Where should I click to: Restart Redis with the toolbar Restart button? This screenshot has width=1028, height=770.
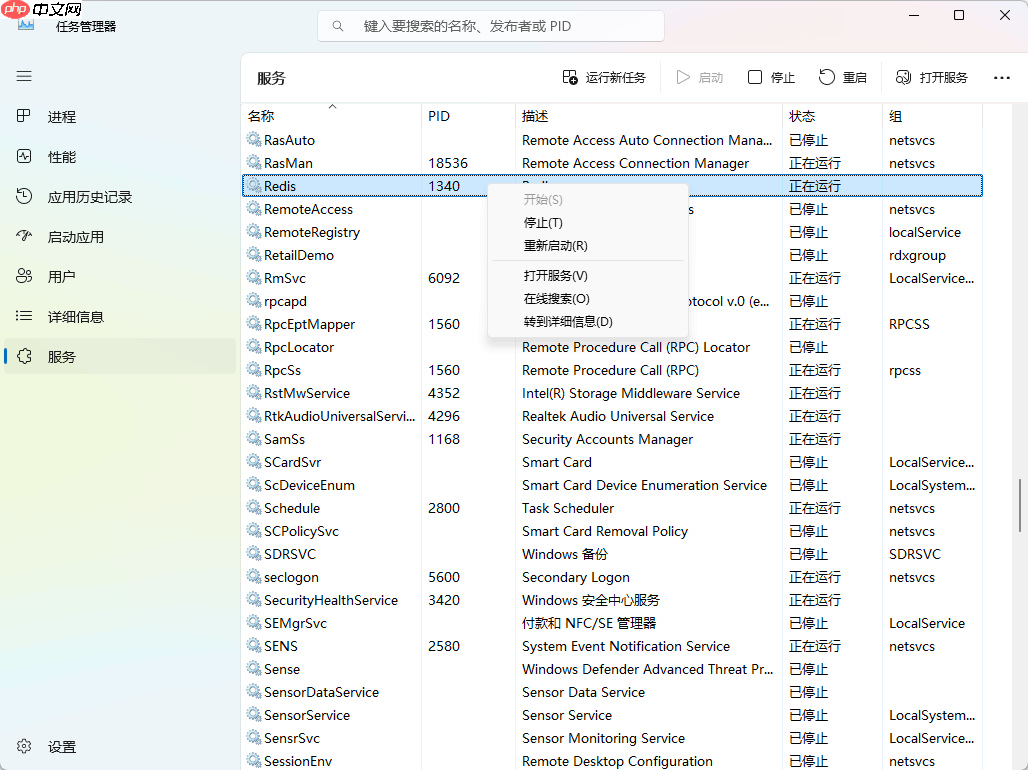point(843,76)
